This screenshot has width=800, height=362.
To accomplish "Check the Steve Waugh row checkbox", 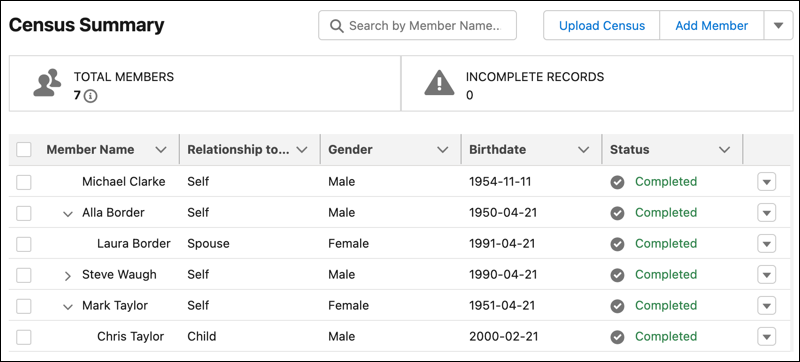I will point(23,275).
